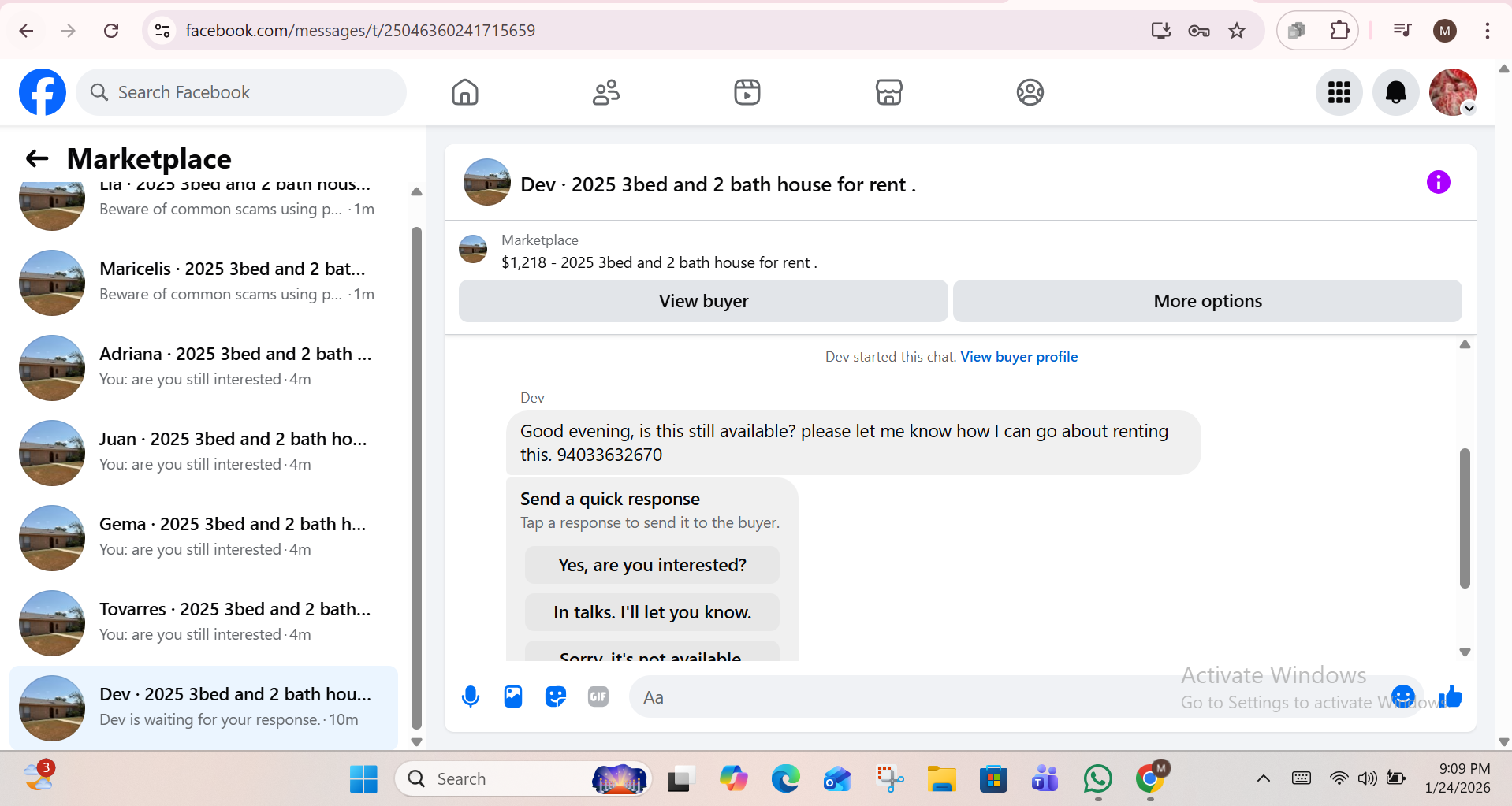
Task: Open the Groups tab icon
Action: pos(1030,92)
